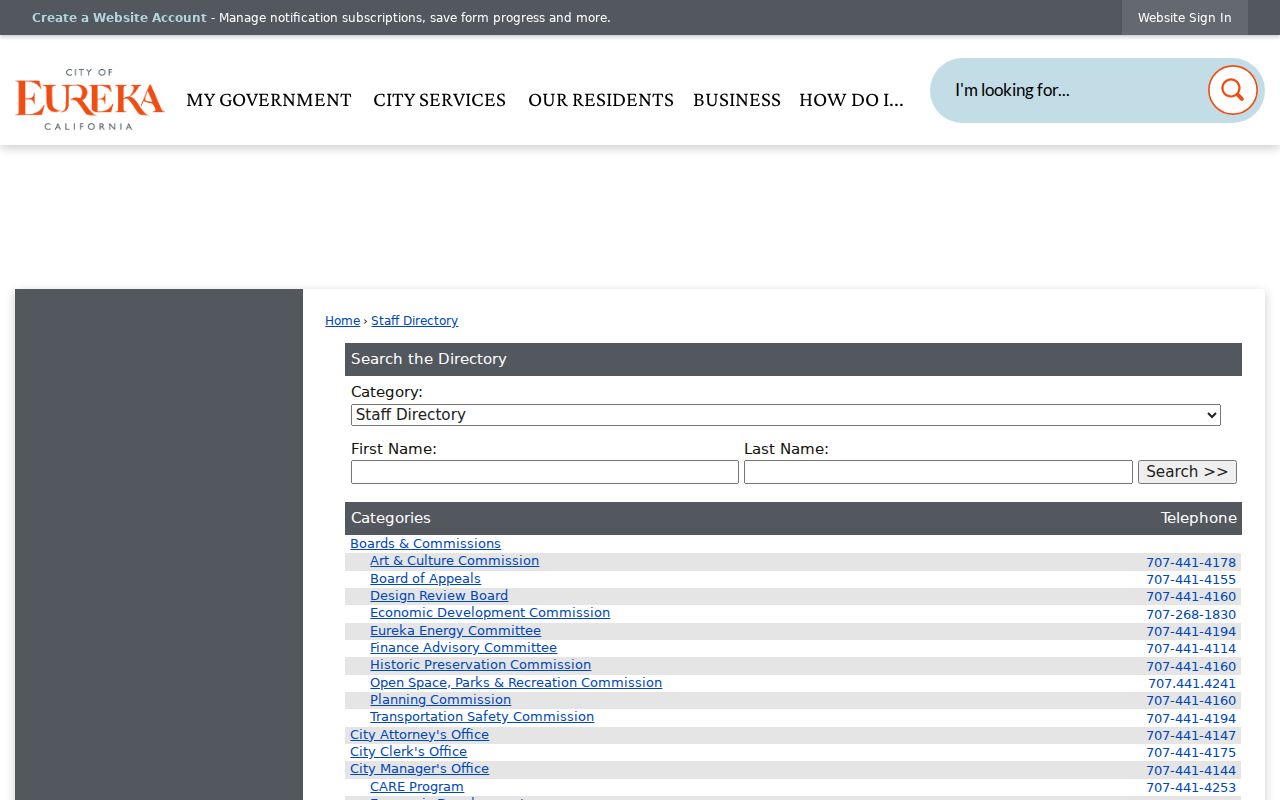Open Design Review Board link

[x=439, y=596]
